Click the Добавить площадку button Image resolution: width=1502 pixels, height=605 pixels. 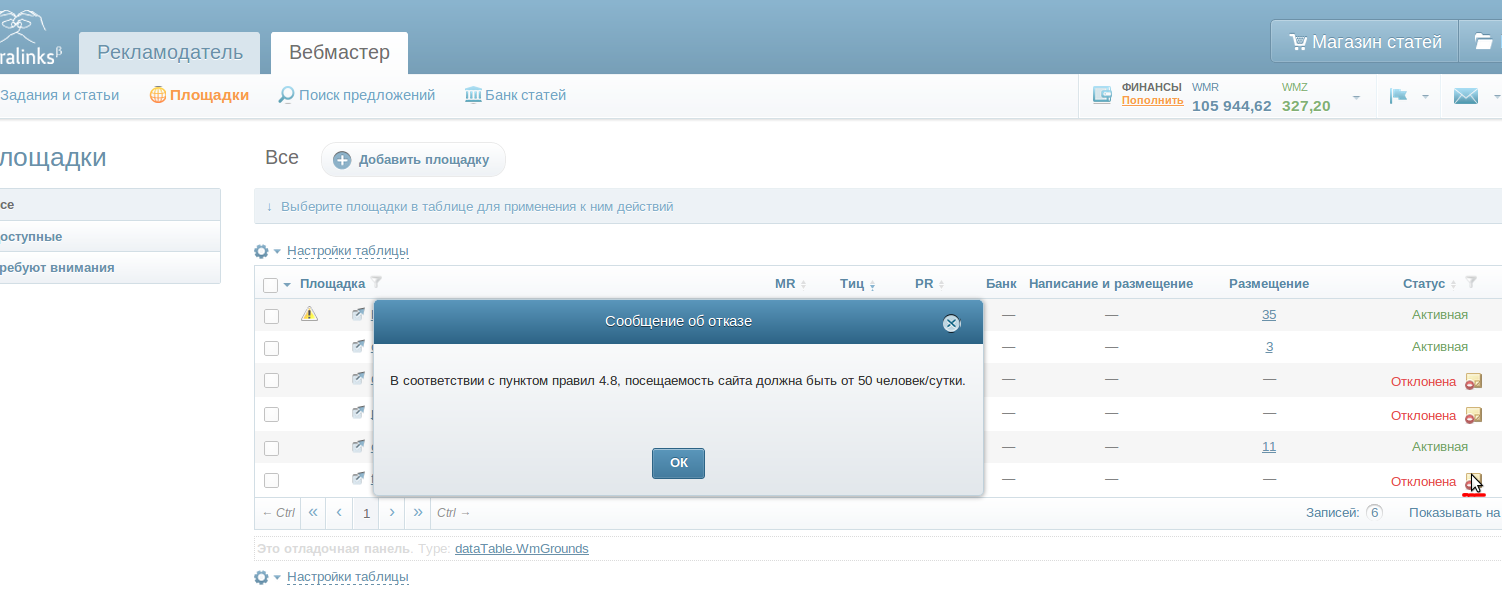413,160
